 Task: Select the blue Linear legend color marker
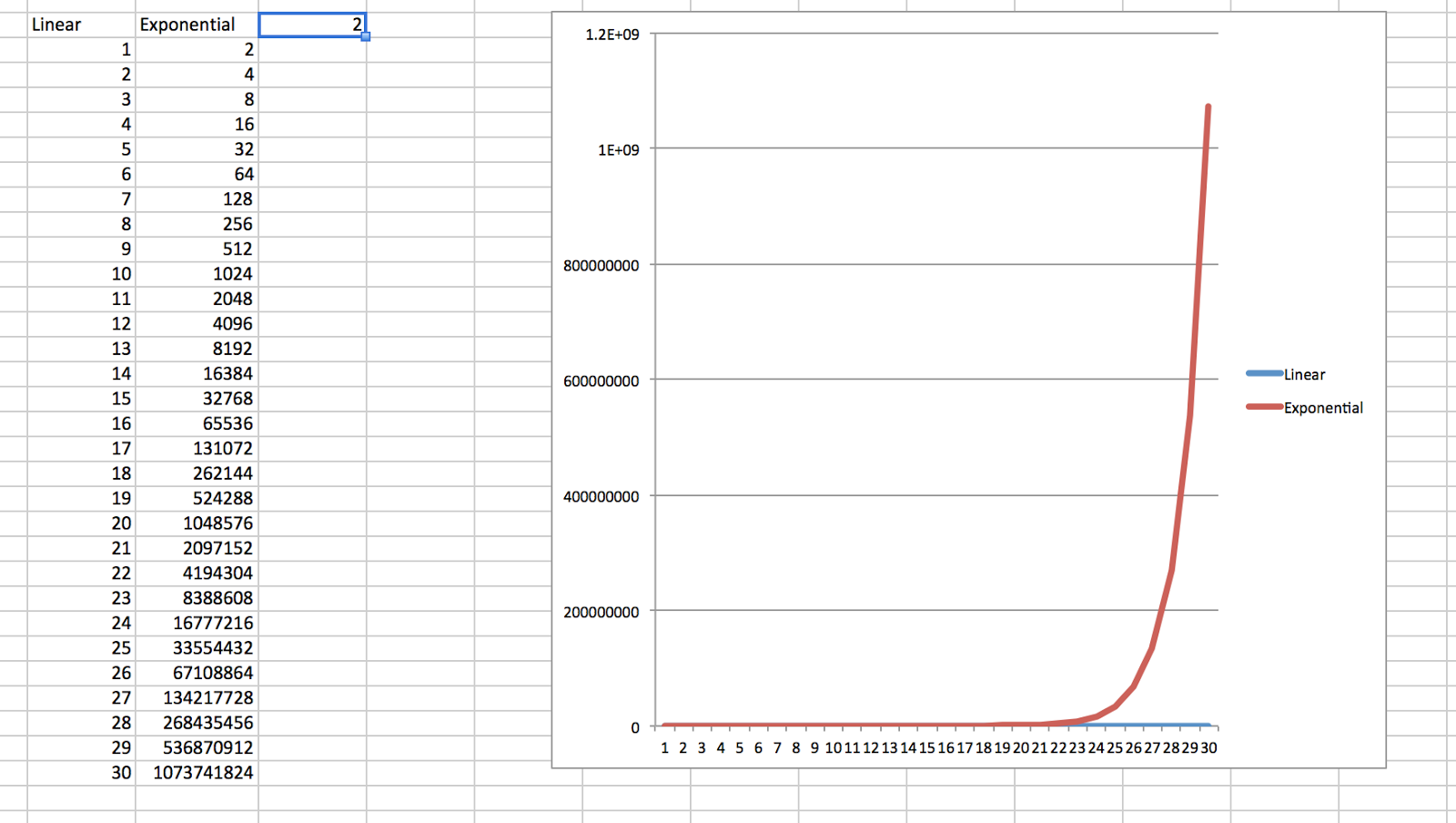(x=1264, y=373)
